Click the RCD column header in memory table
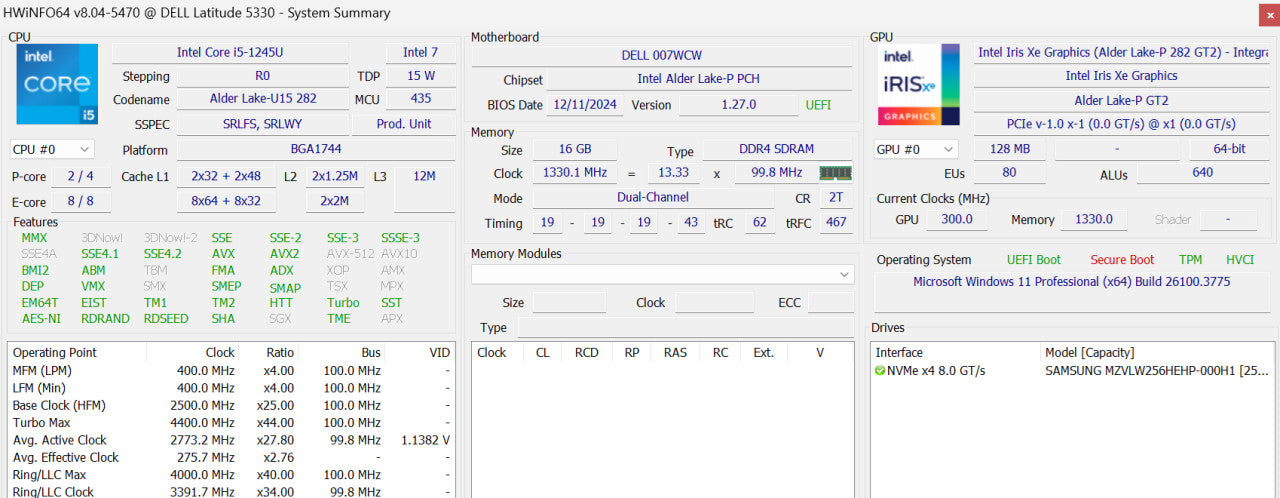This screenshot has height=498, width=1280. pos(586,353)
